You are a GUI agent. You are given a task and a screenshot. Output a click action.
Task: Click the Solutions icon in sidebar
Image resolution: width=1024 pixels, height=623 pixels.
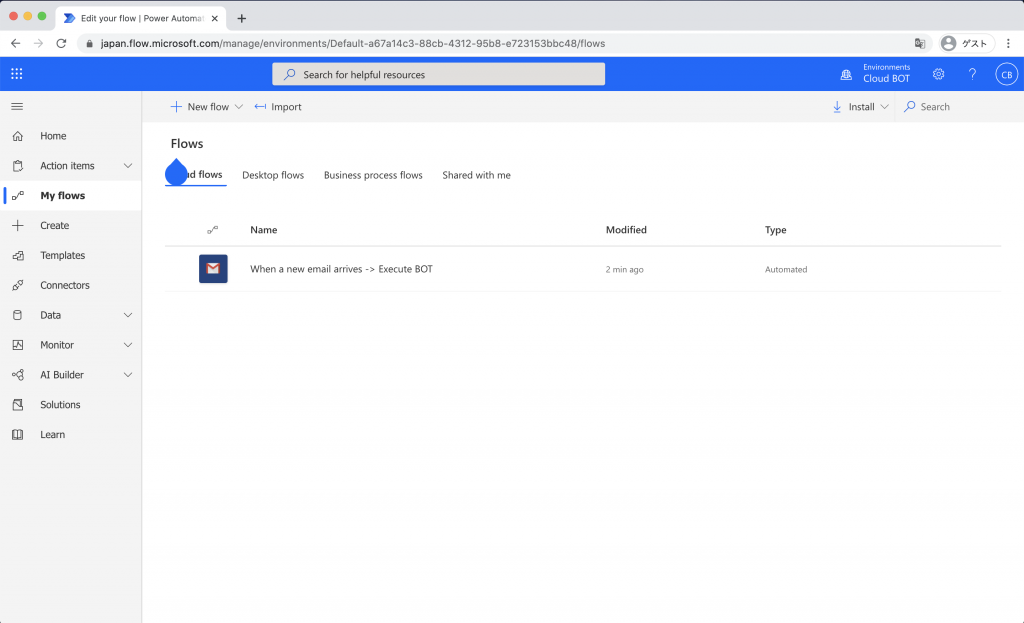coord(18,405)
